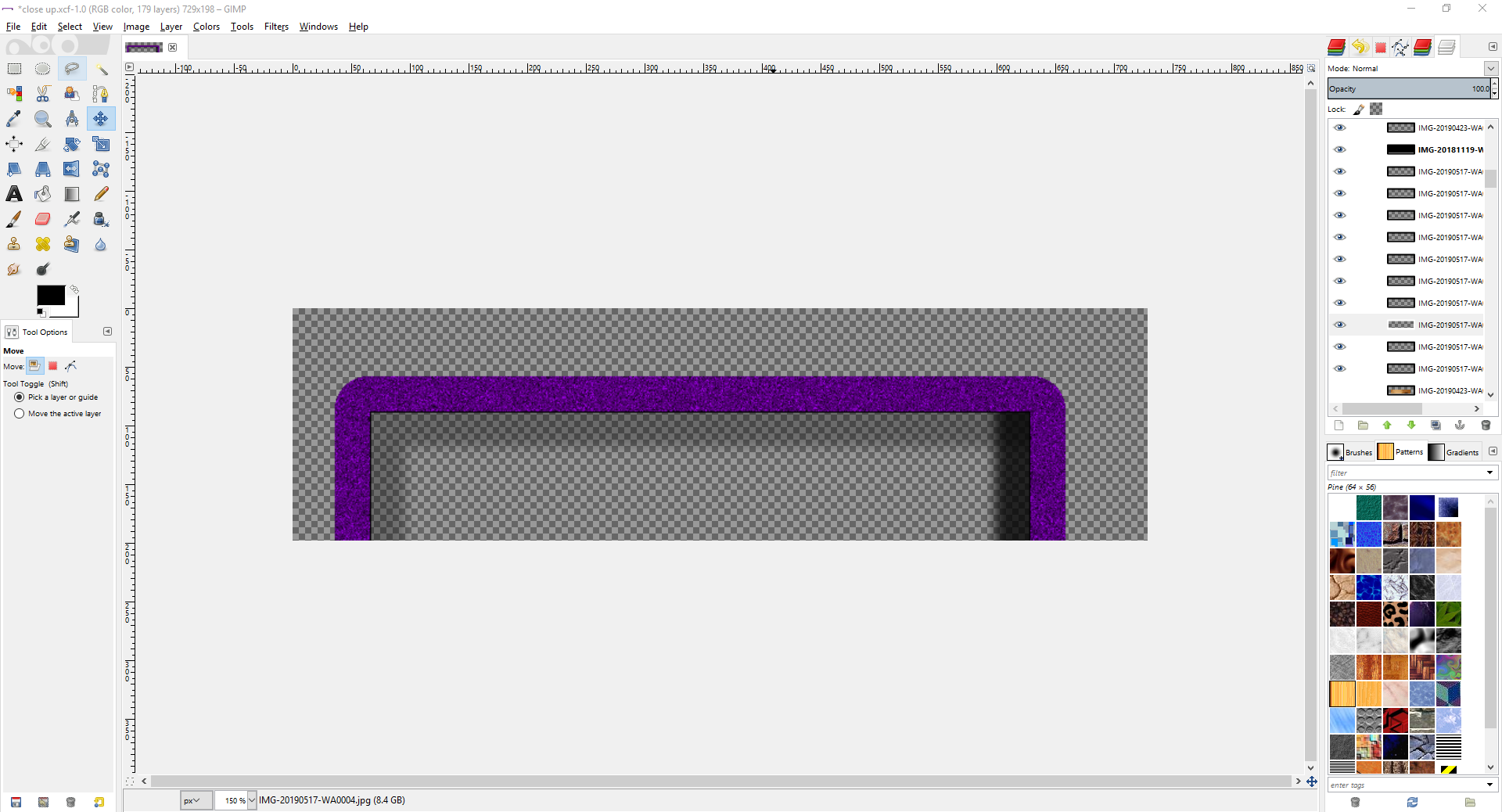This screenshot has height=812, width=1502.
Task: Pick the Clone stamp tool
Action: [x=14, y=244]
